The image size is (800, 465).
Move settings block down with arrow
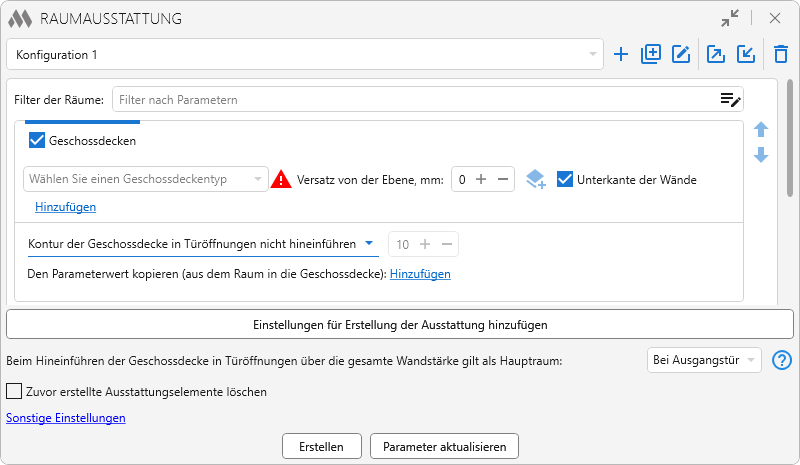pos(761,155)
